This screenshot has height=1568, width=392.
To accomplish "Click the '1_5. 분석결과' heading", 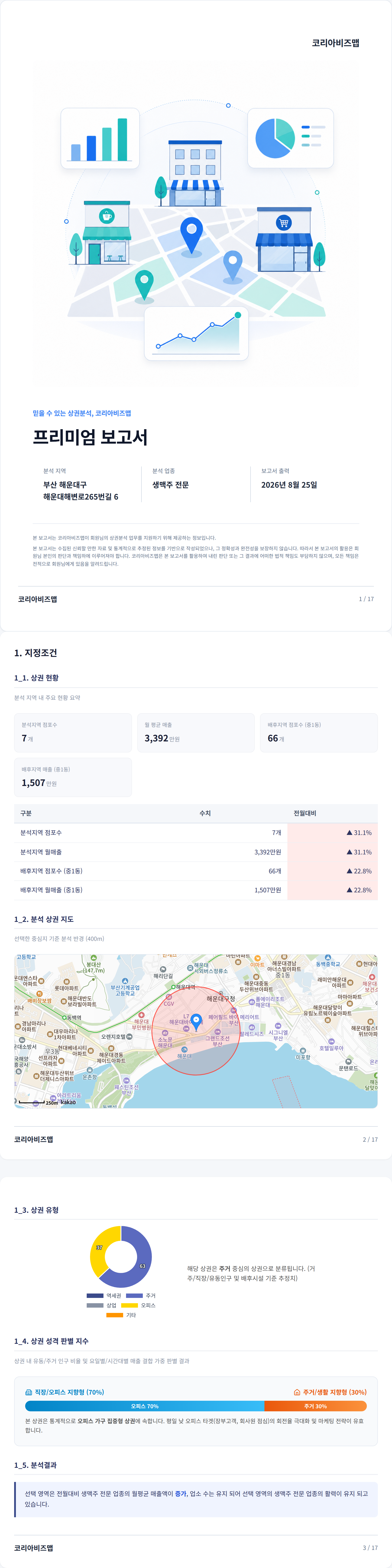I will coord(35,1465).
